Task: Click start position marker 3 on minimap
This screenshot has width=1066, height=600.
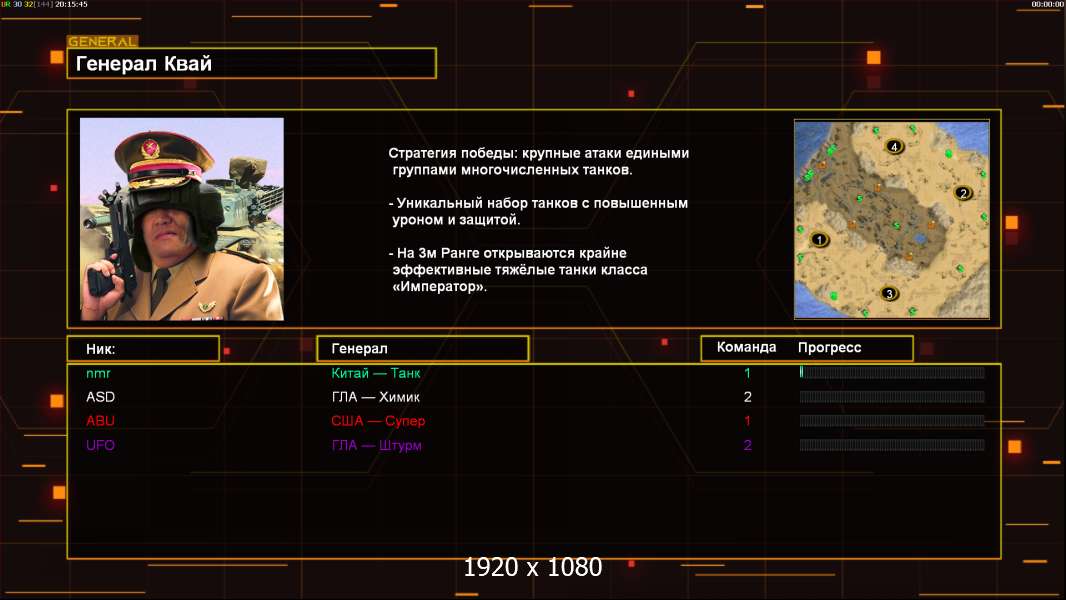Action: coord(889,294)
